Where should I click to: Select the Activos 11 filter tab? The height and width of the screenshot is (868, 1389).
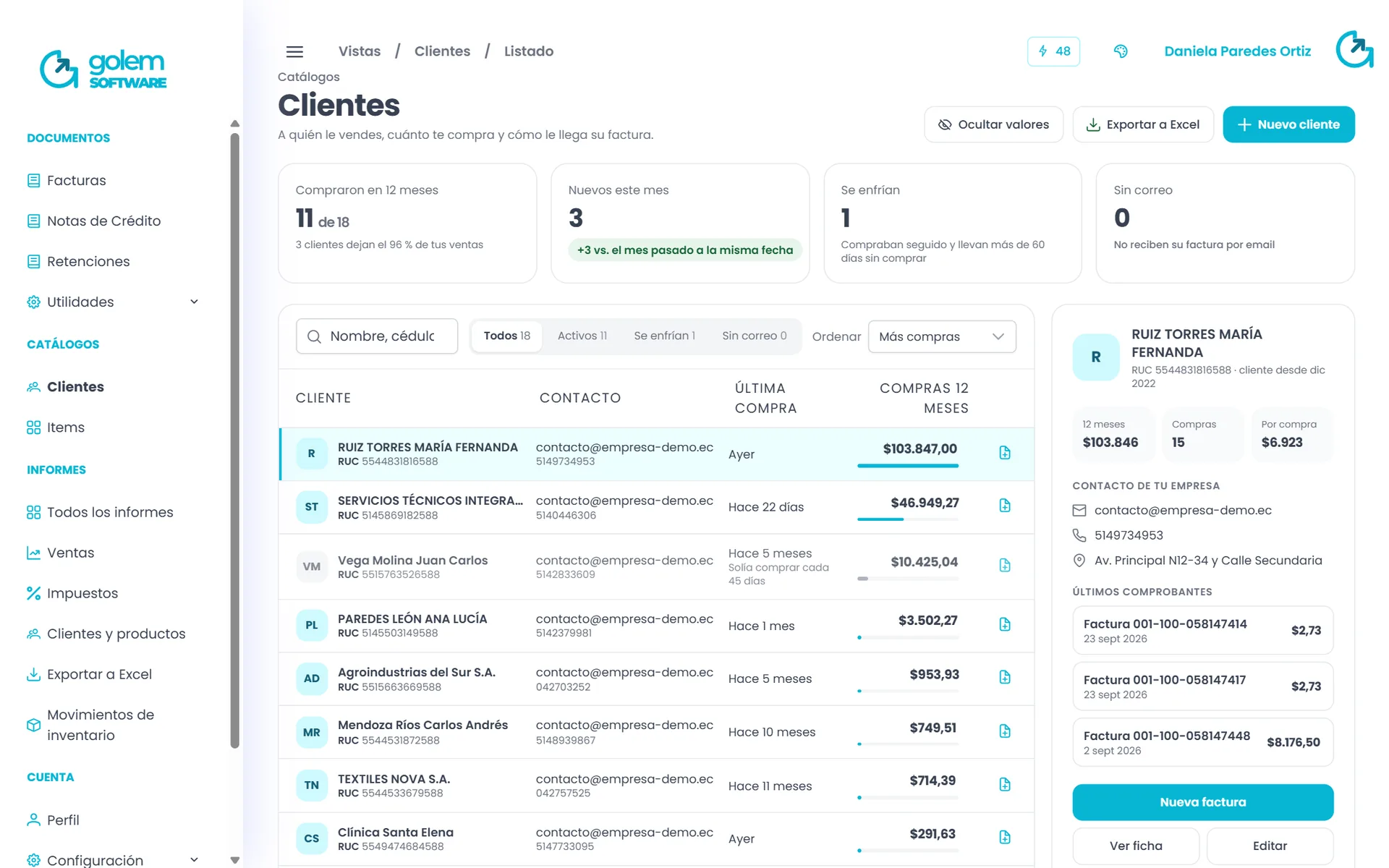(582, 336)
